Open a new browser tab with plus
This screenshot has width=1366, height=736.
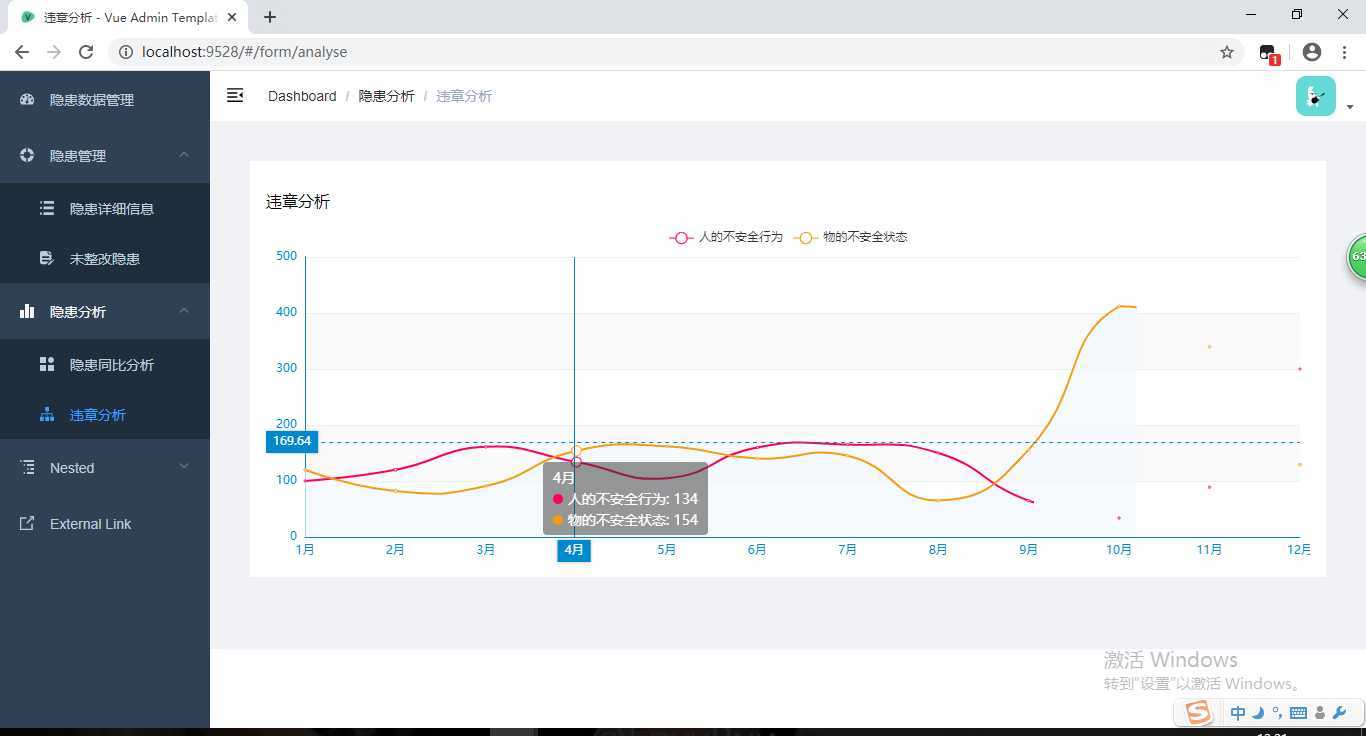pyautogui.click(x=270, y=17)
